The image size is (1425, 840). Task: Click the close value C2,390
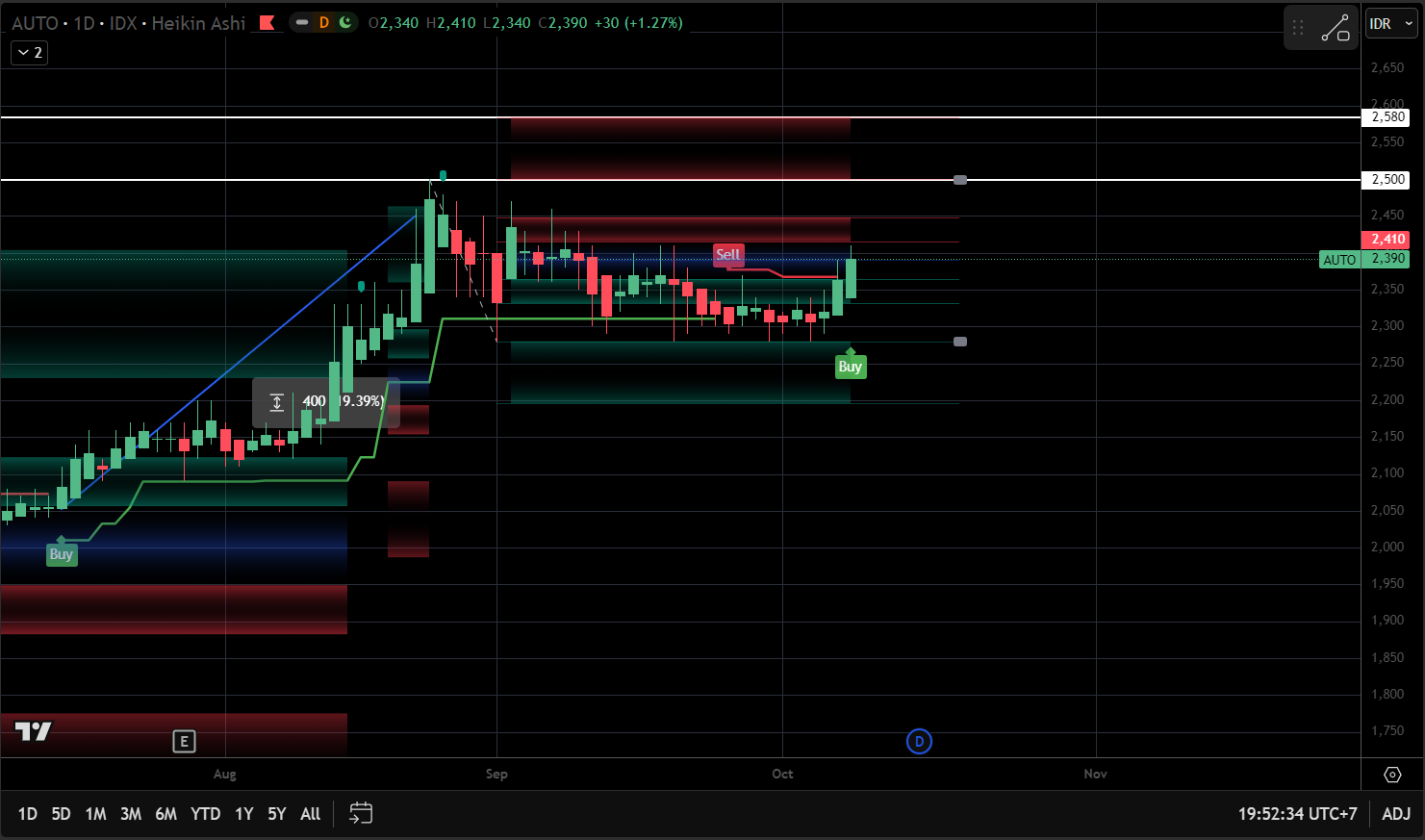click(x=562, y=23)
